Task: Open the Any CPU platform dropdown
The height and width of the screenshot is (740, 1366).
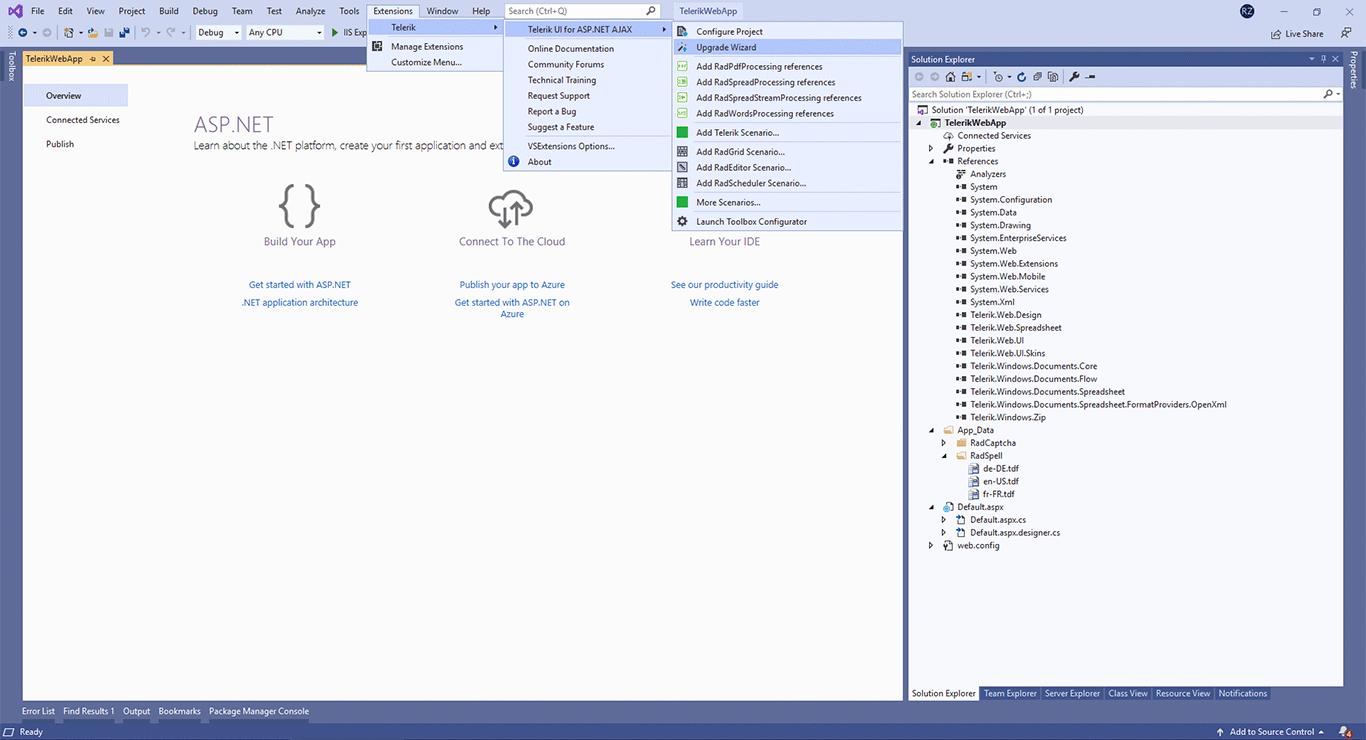Action: pyautogui.click(x=317, y=32)
